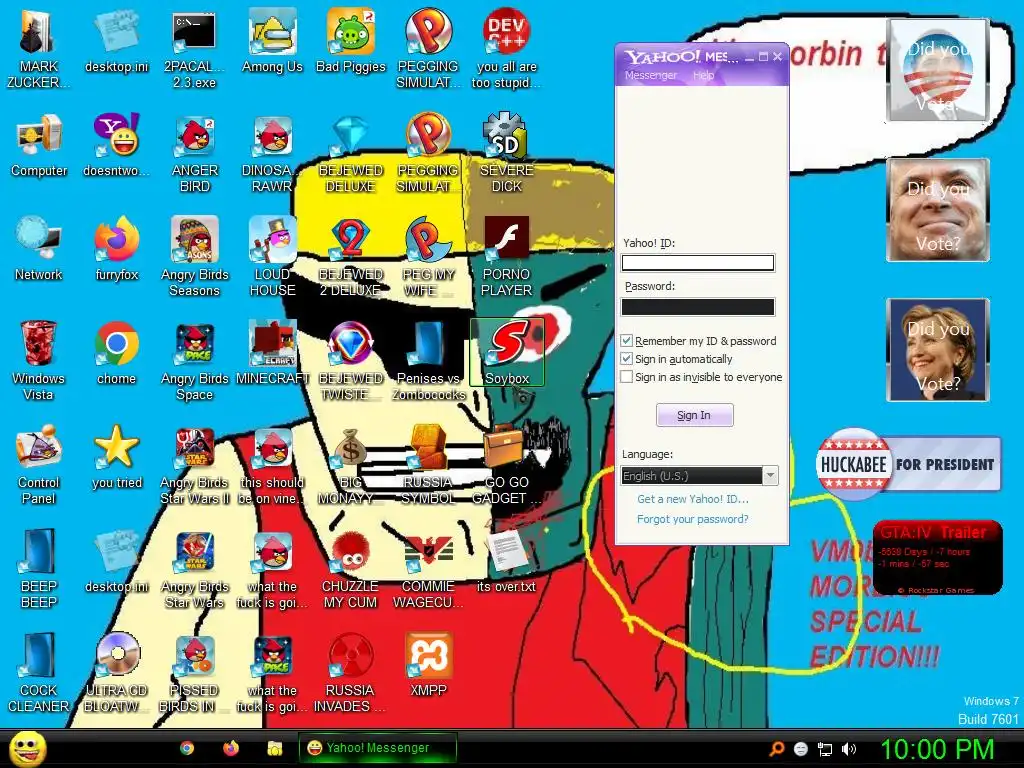The width and height of the screenshot is (1024, 768).
Task: Launch the chome Chrome shortcut
Action: coord(117,353)
